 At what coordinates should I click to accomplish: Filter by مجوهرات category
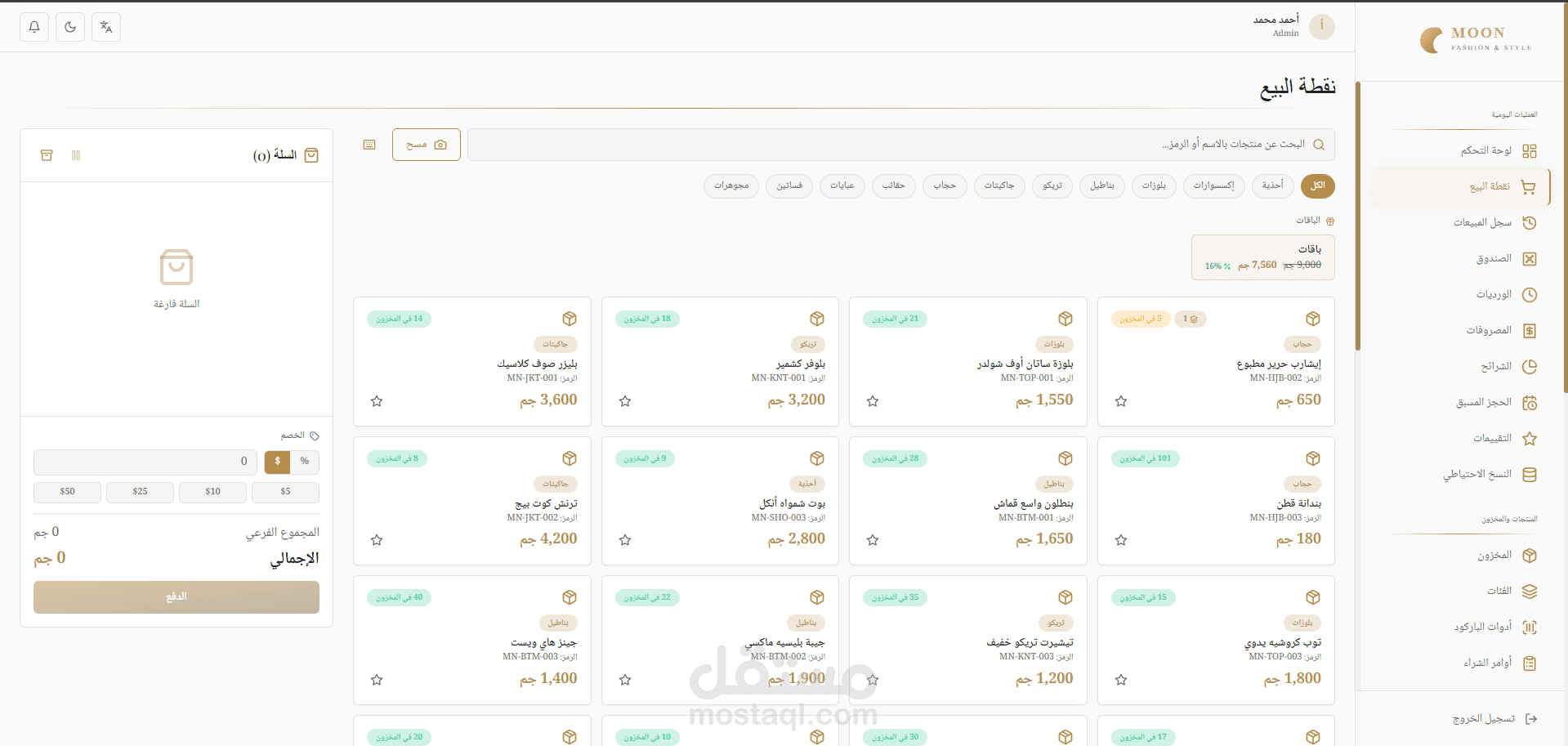point(731,186)
